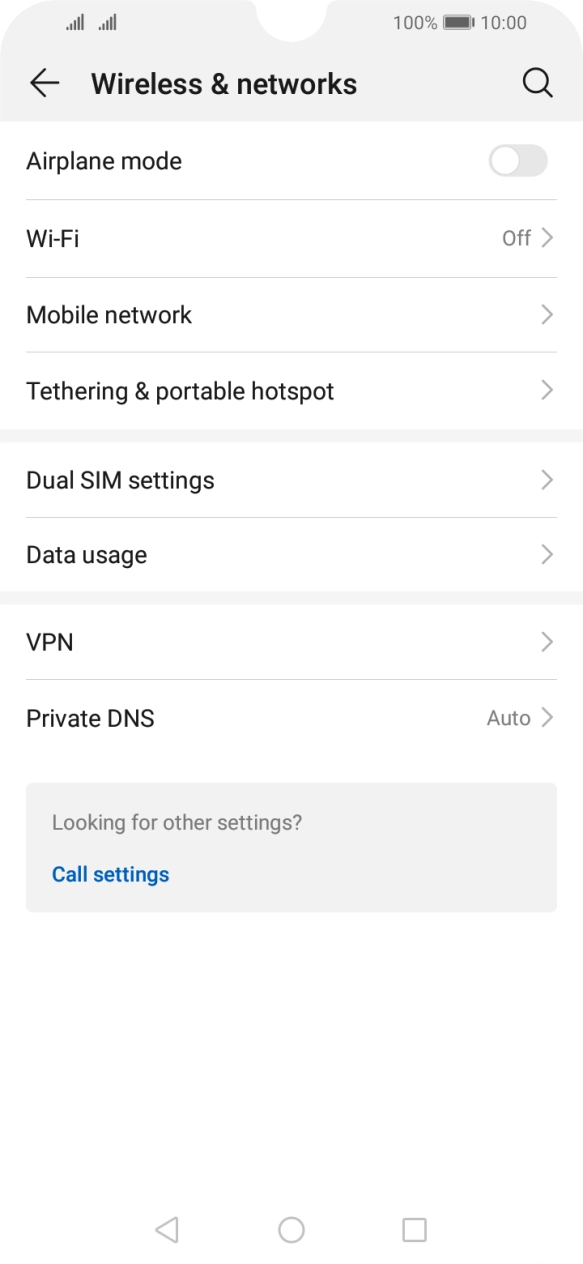583x1264 pixels.
Task: Tap the battery percentage indicator
Action: pos(412,21)
